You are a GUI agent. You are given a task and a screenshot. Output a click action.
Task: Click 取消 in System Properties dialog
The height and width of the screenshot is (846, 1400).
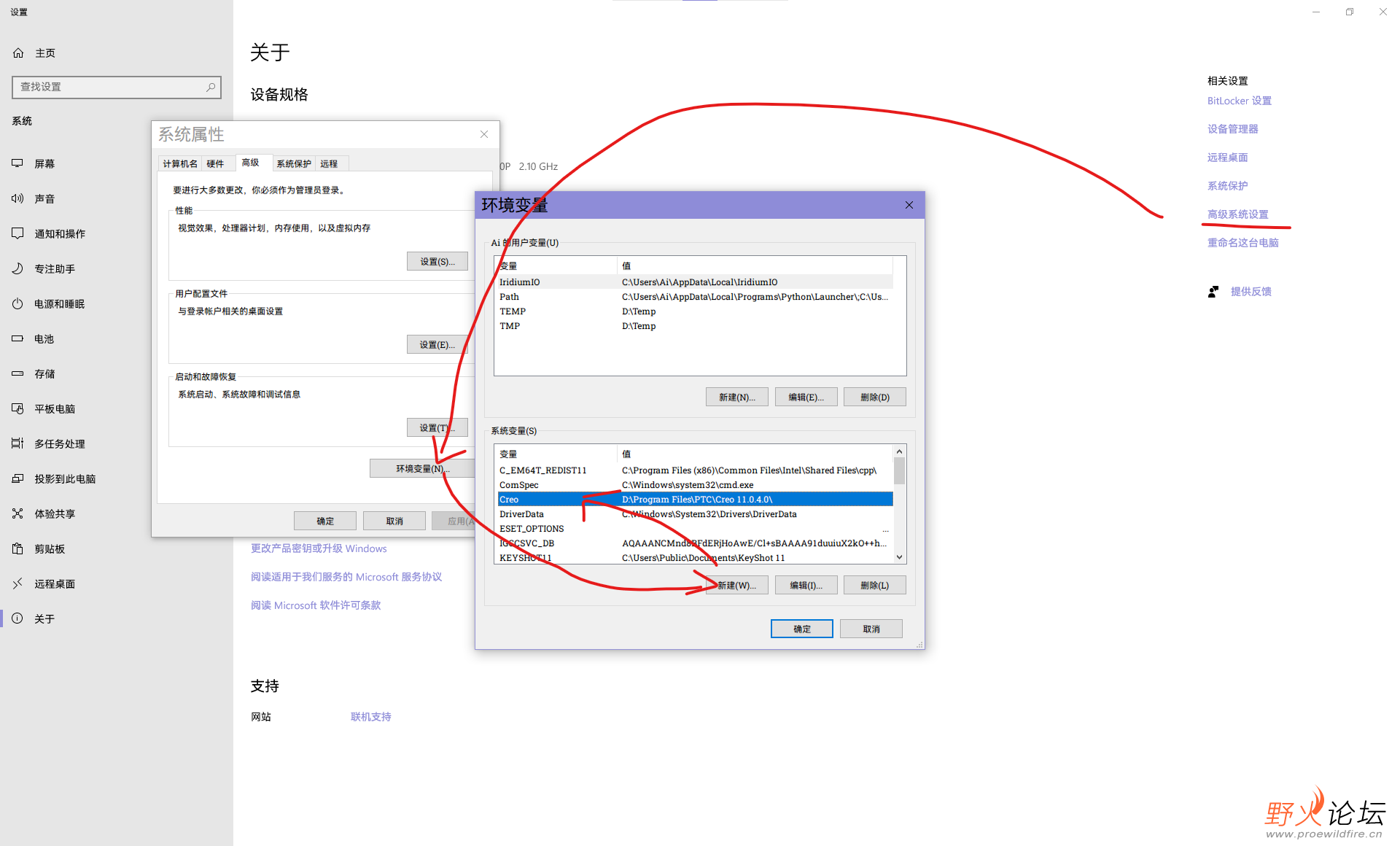[x=394, y=521]
